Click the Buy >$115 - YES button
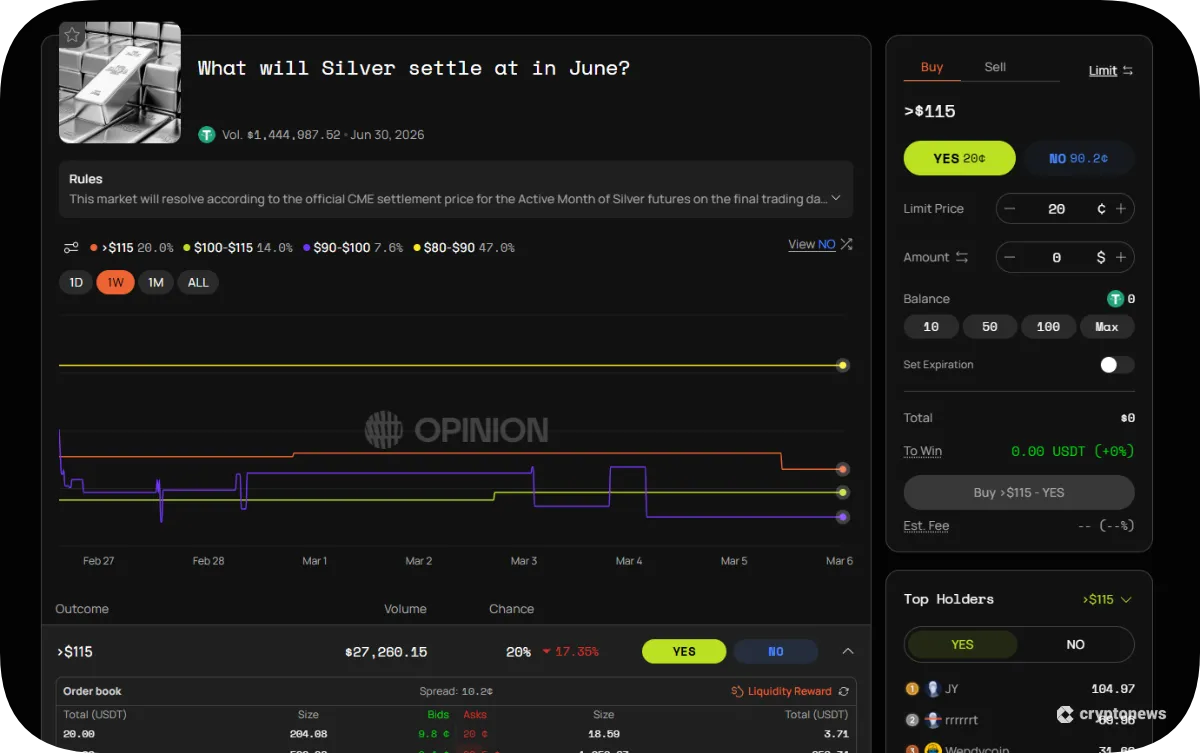 1019,492
